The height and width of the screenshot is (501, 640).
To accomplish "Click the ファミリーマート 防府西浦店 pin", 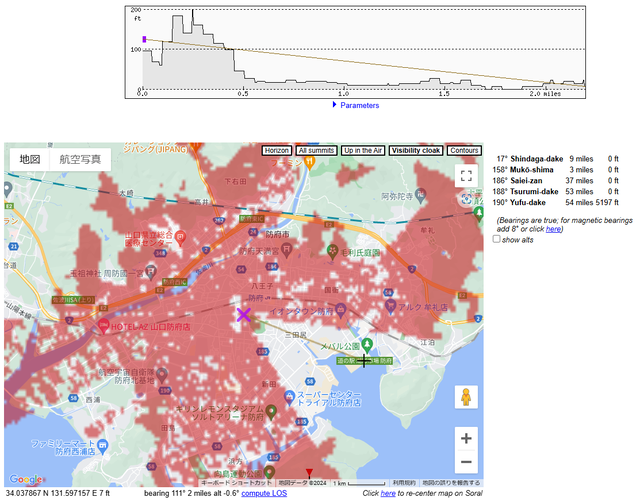I will pos(102,446).
